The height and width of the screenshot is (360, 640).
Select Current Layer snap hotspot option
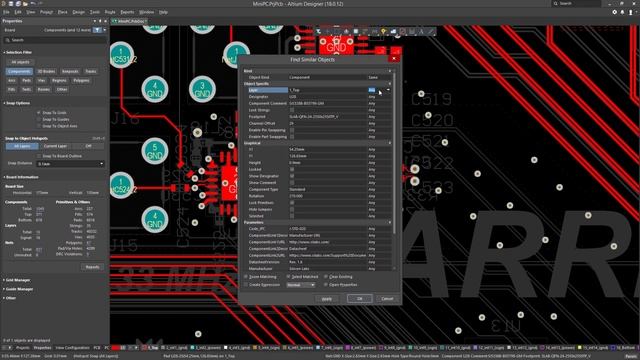55,146
